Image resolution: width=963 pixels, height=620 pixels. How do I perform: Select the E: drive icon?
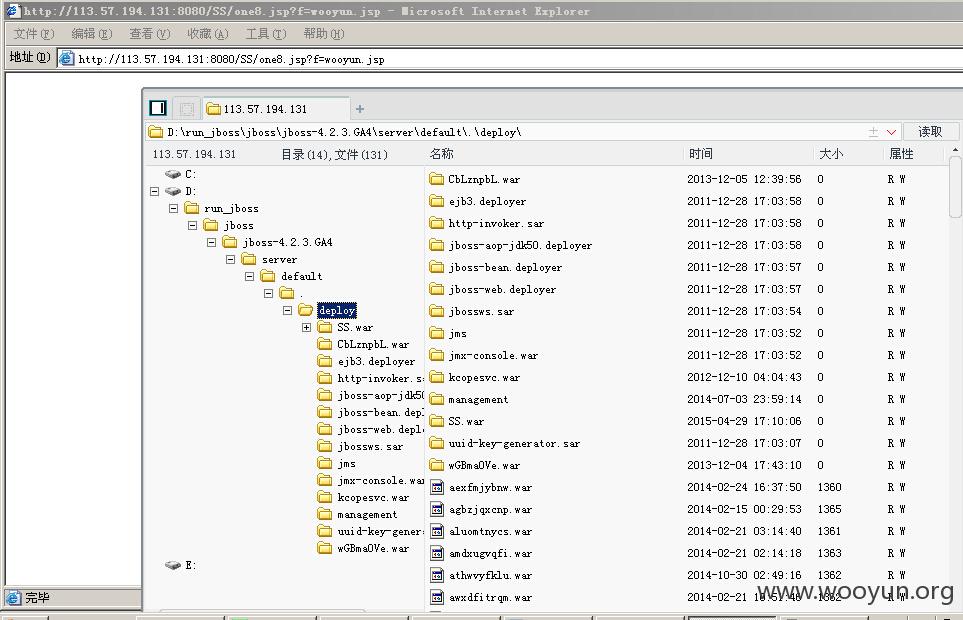pyautogui.click(x=173, y=565)
